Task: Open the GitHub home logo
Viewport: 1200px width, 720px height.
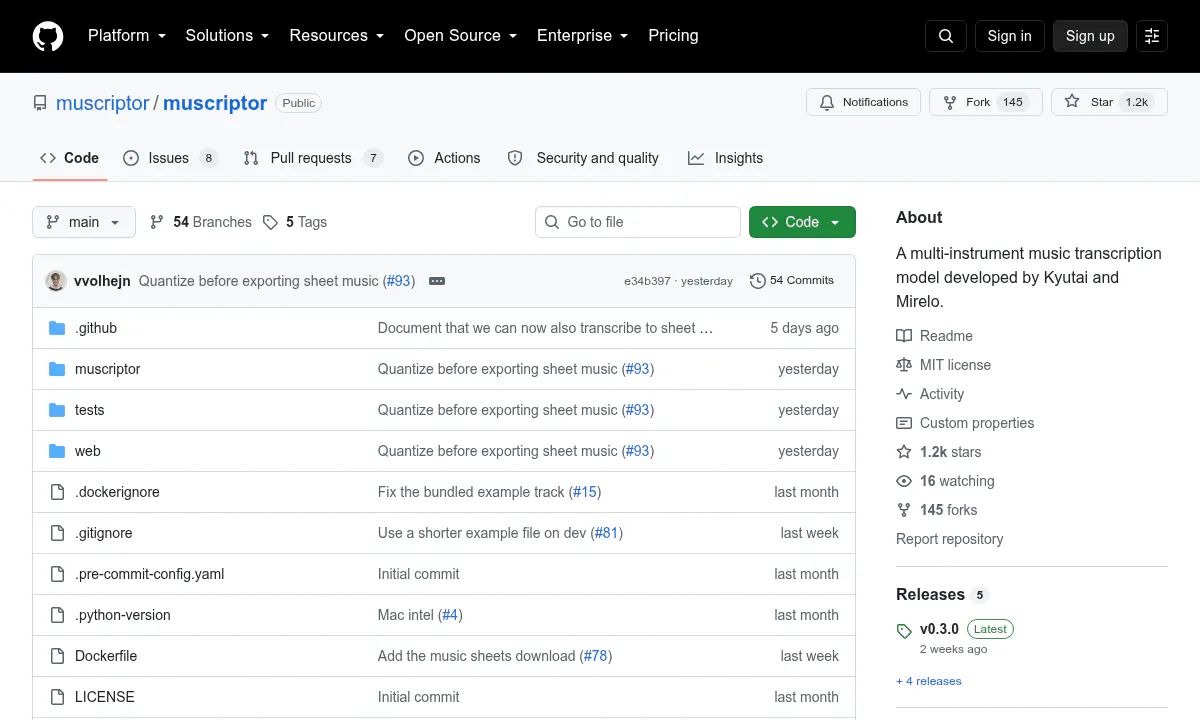Action: click(x=48, y=36)
